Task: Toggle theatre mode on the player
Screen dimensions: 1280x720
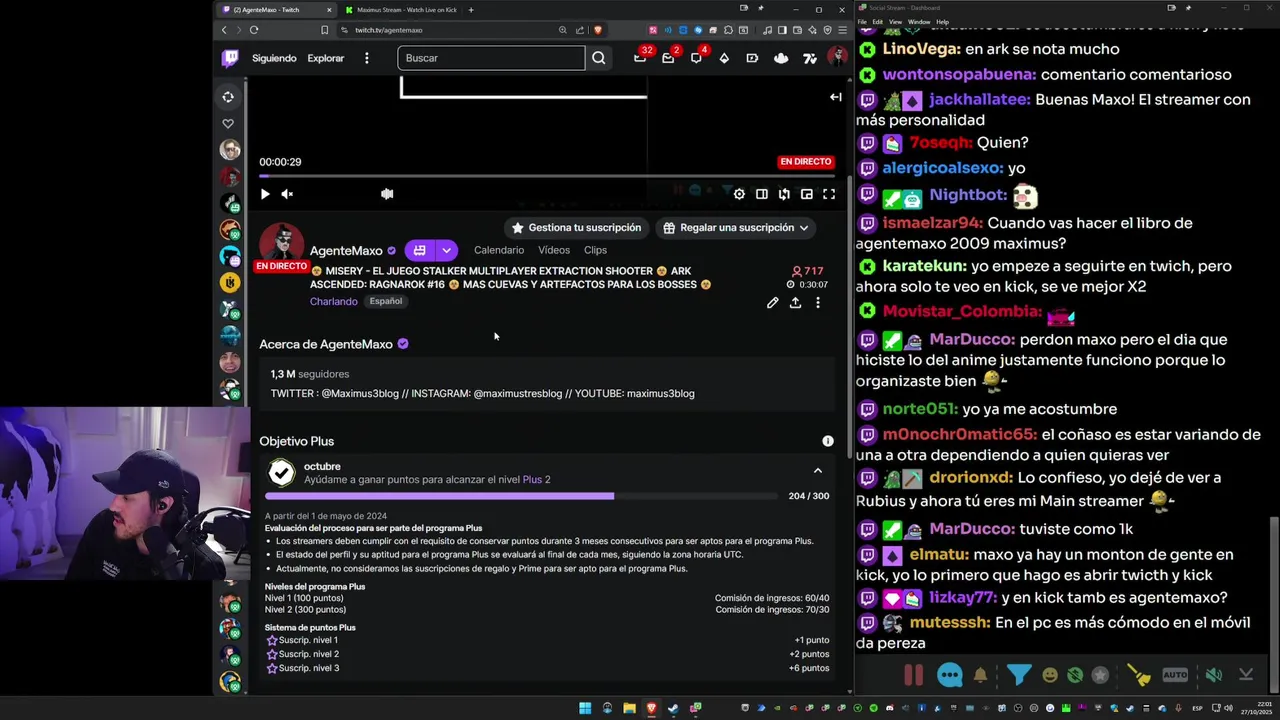Action: click(761, 194)
